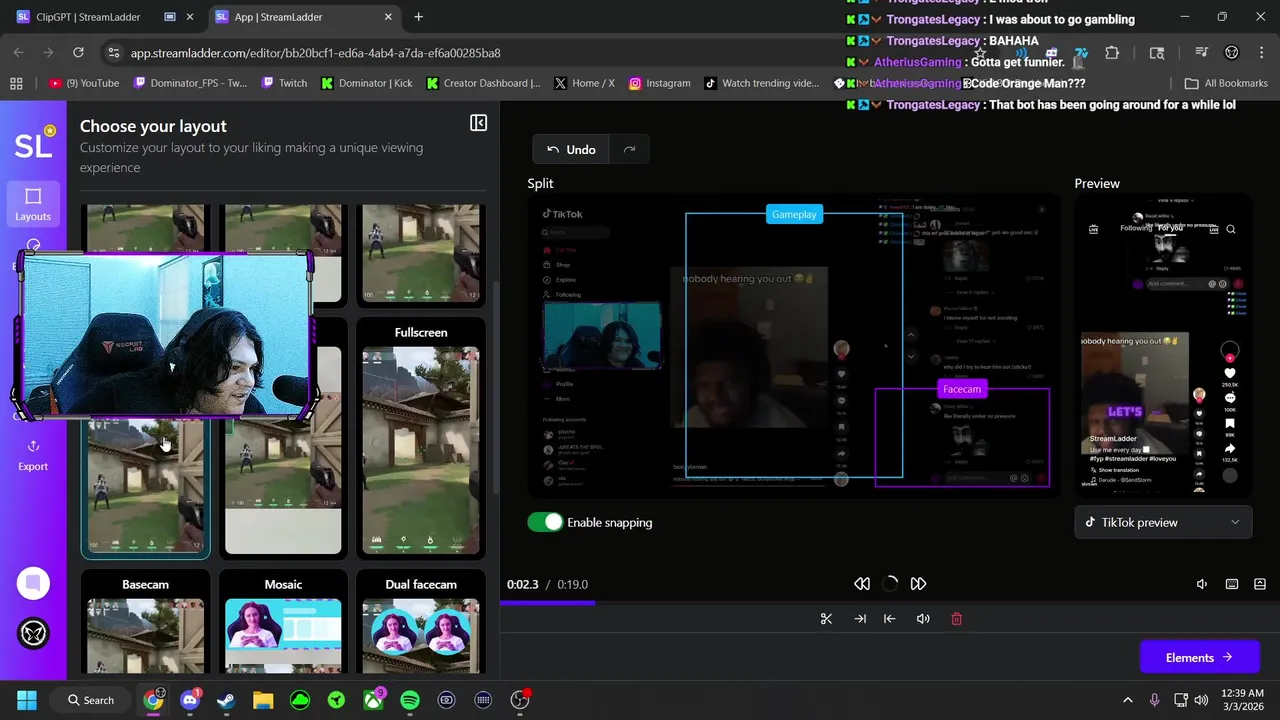Open the YouTube bookmark
1280x720 pixels.
coord(84,83)
